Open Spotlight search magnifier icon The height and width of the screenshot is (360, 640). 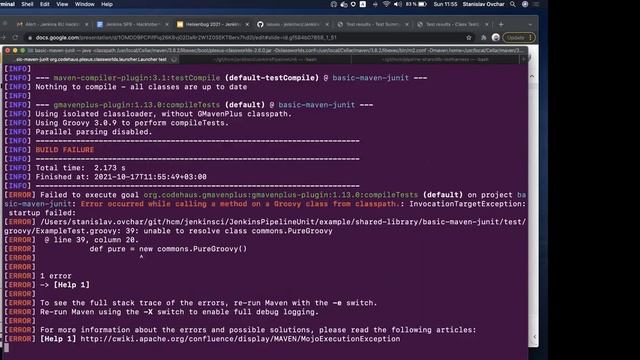point(513,4)
